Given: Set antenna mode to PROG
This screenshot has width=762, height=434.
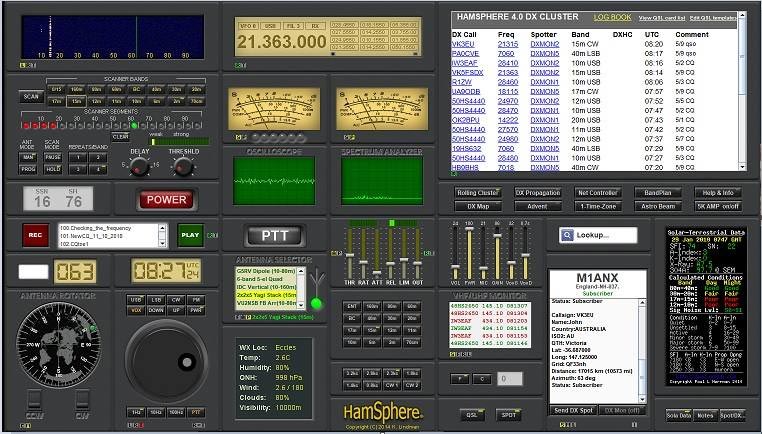Looking at the screenshot, I should (x=27, y=170).
